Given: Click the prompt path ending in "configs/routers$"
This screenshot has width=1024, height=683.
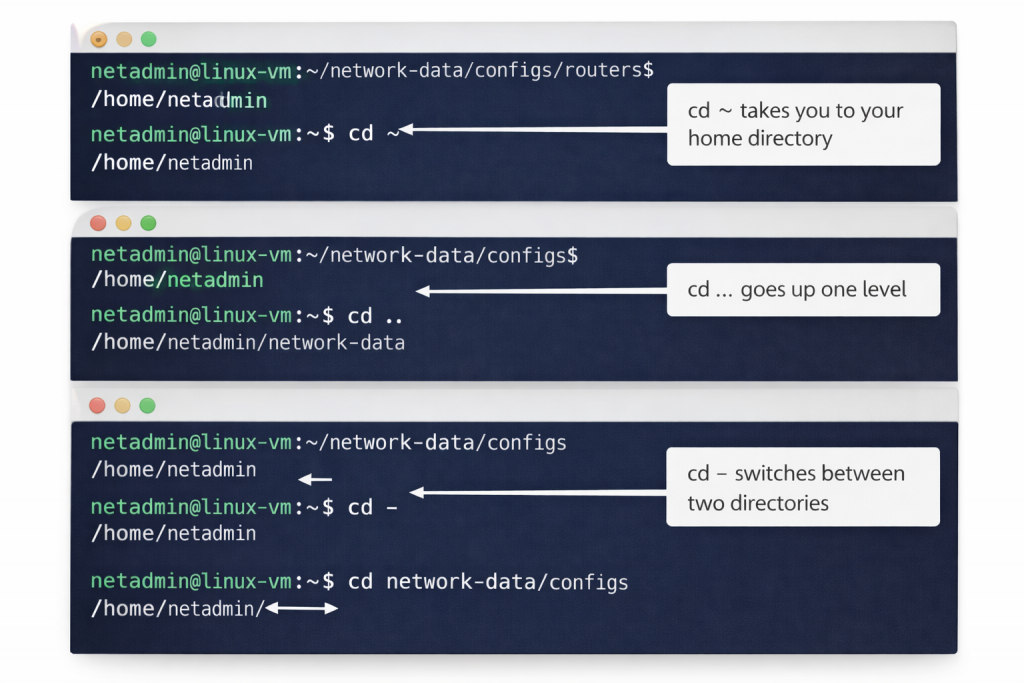Looking at the screenshot, I should [x=490, y=70].
